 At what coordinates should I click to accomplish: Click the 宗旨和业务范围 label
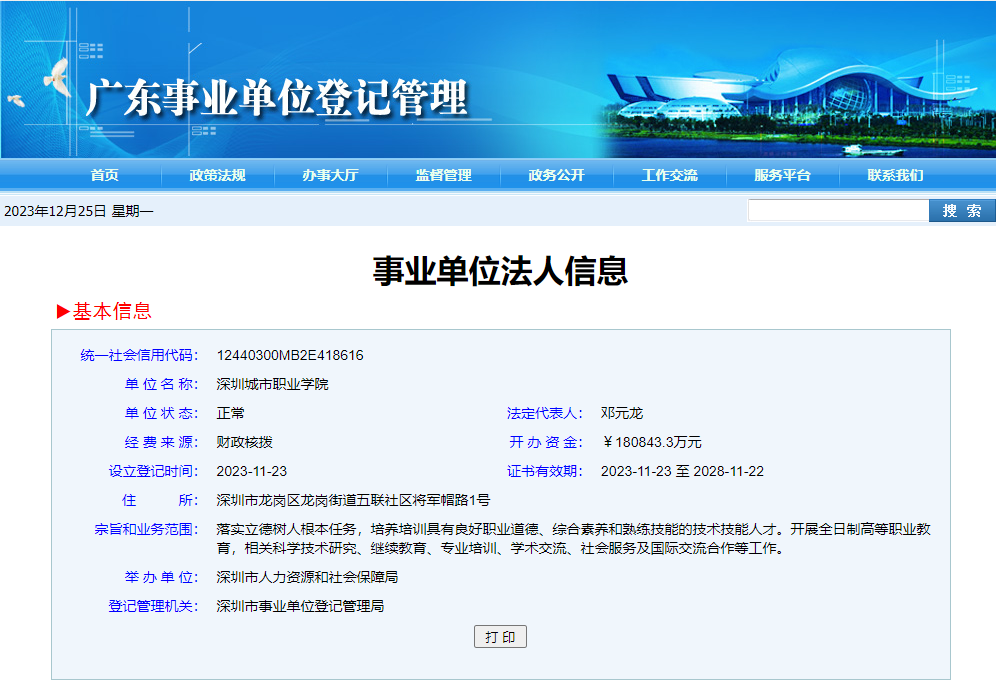coord(146,529)
